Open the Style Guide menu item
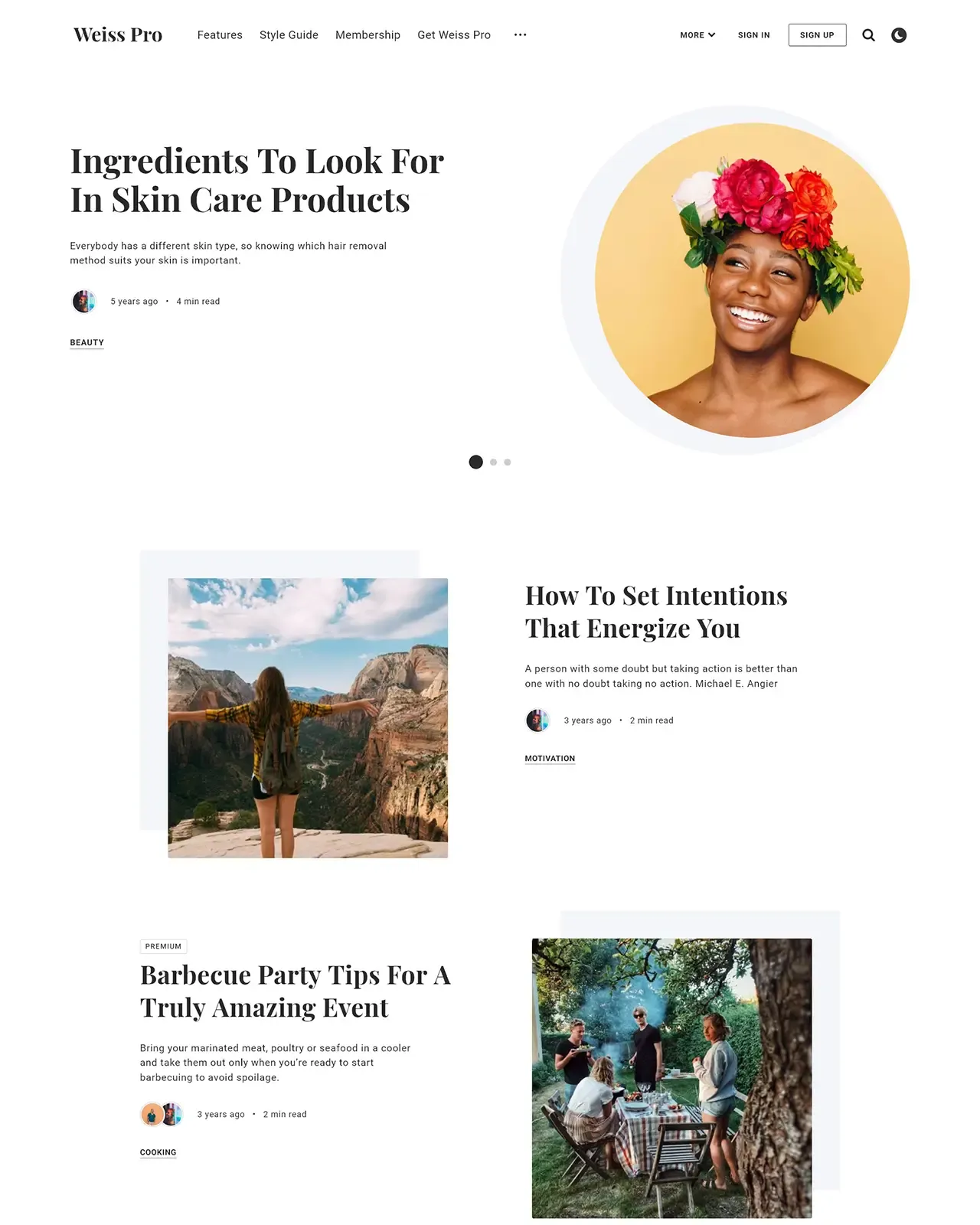The image size is (980, 1225). (x=289, y=35)
